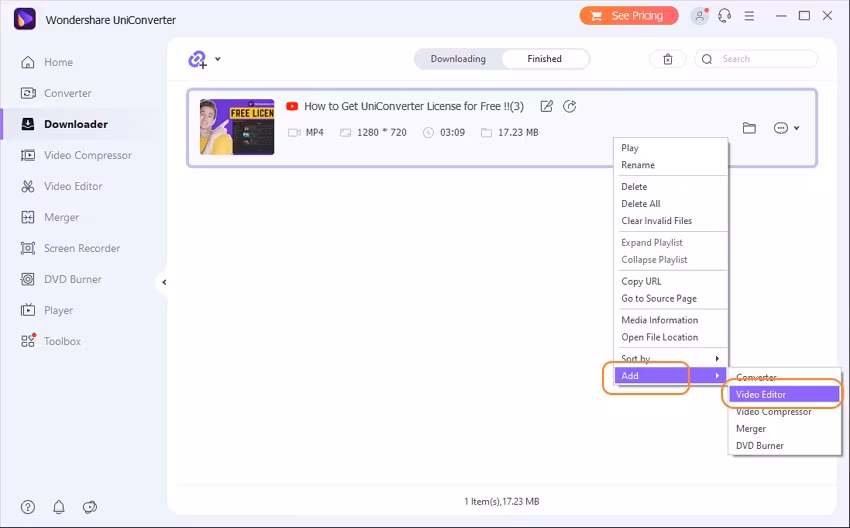The width and height of the screenshot is (850, 528).
Task: Click the more options ellipsis icon
Action: [781, 128]
